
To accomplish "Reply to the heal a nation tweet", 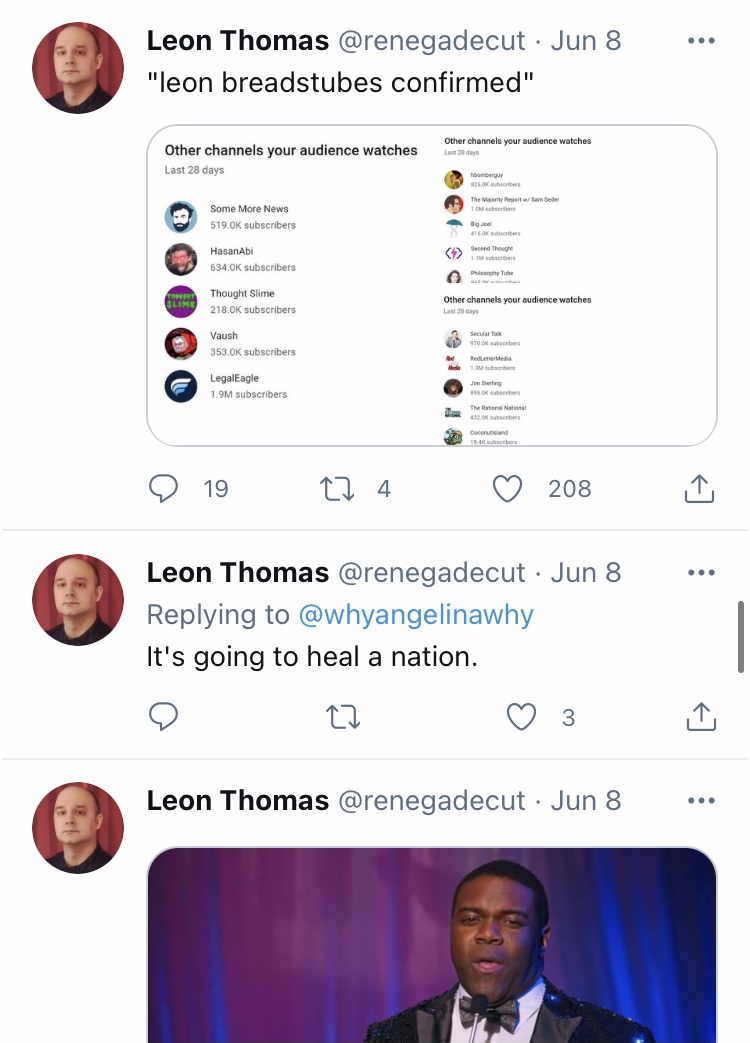I will tap(163, 716).
